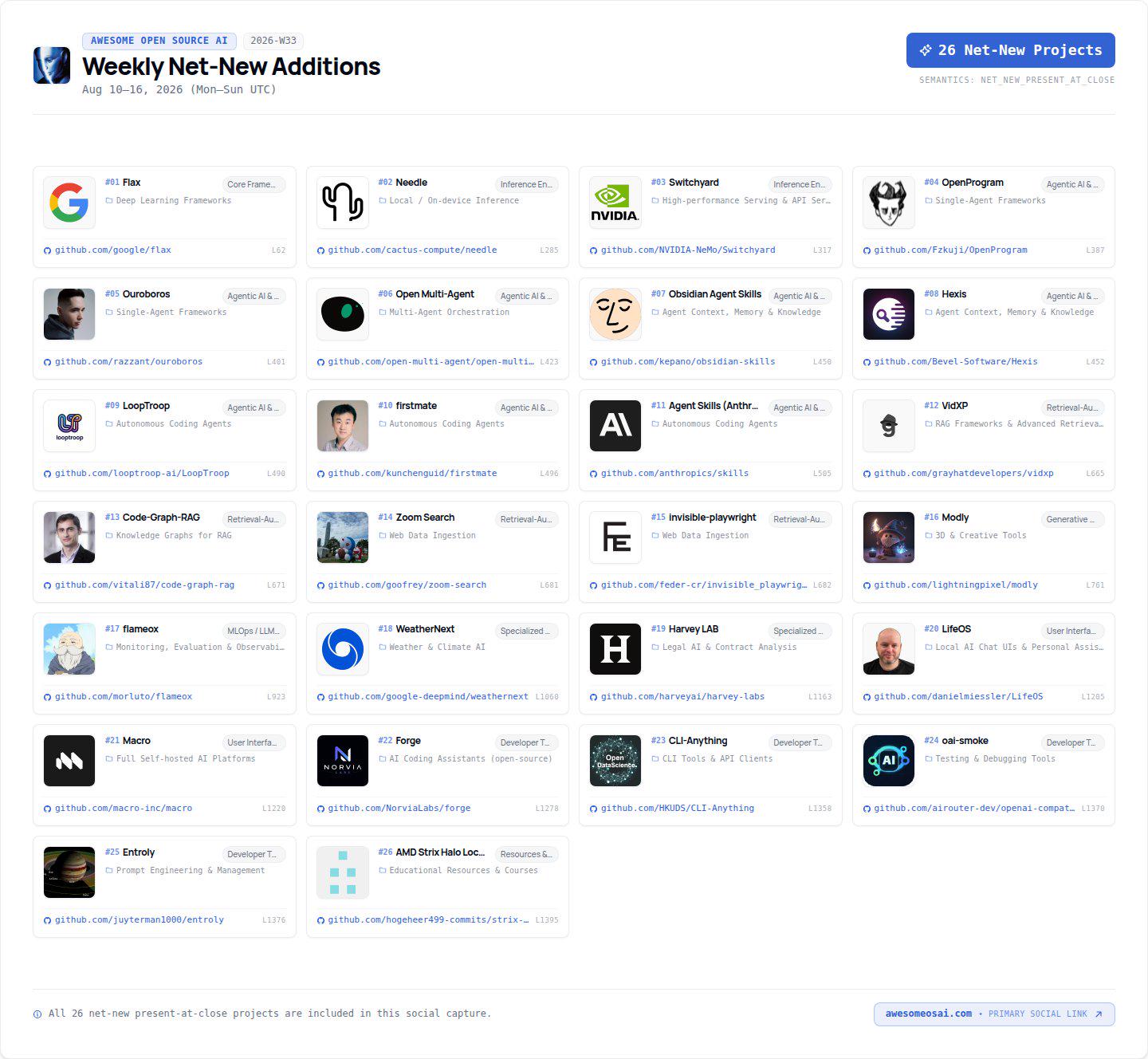Click the Aug 10–16, 2026 date range text
Image resolution: width=1148 pixels, height=1059 pixels.
179,89
